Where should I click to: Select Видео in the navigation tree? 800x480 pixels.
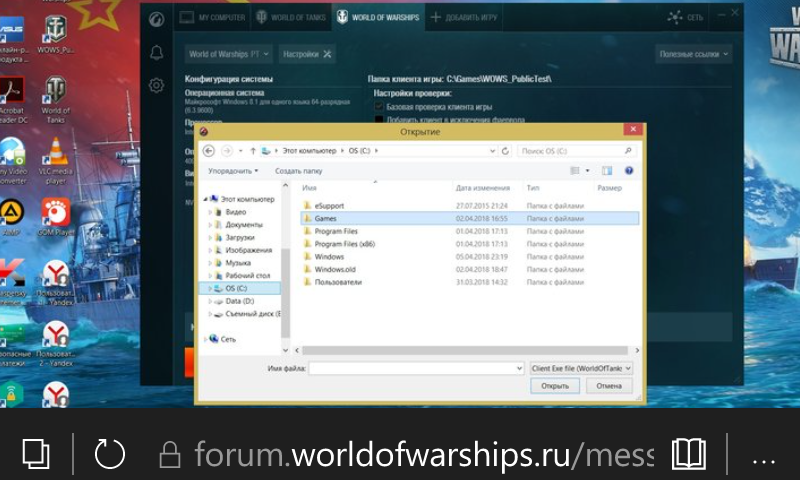(235, 212)
